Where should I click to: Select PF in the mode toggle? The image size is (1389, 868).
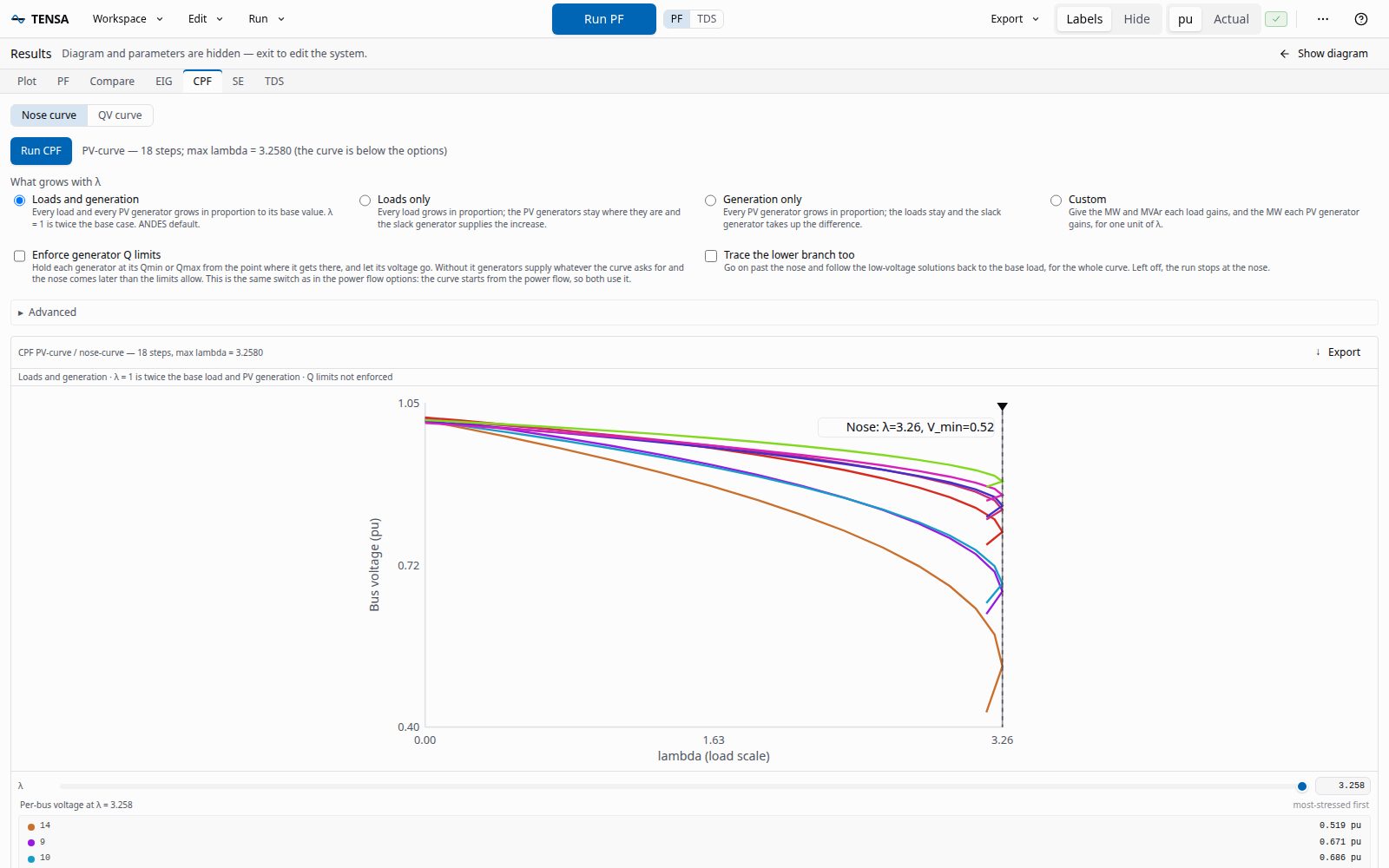tap(677, 19)
